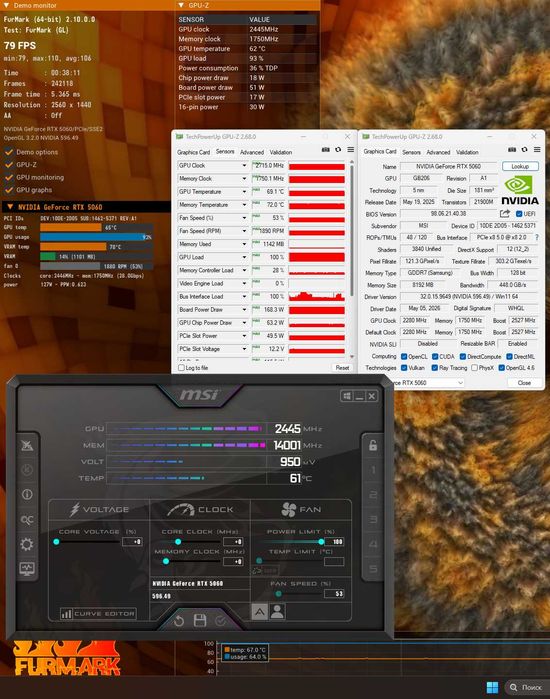The image size is (550, 699).
Task: Collapse the Demo monitor panel
Action: click(6, 5)
